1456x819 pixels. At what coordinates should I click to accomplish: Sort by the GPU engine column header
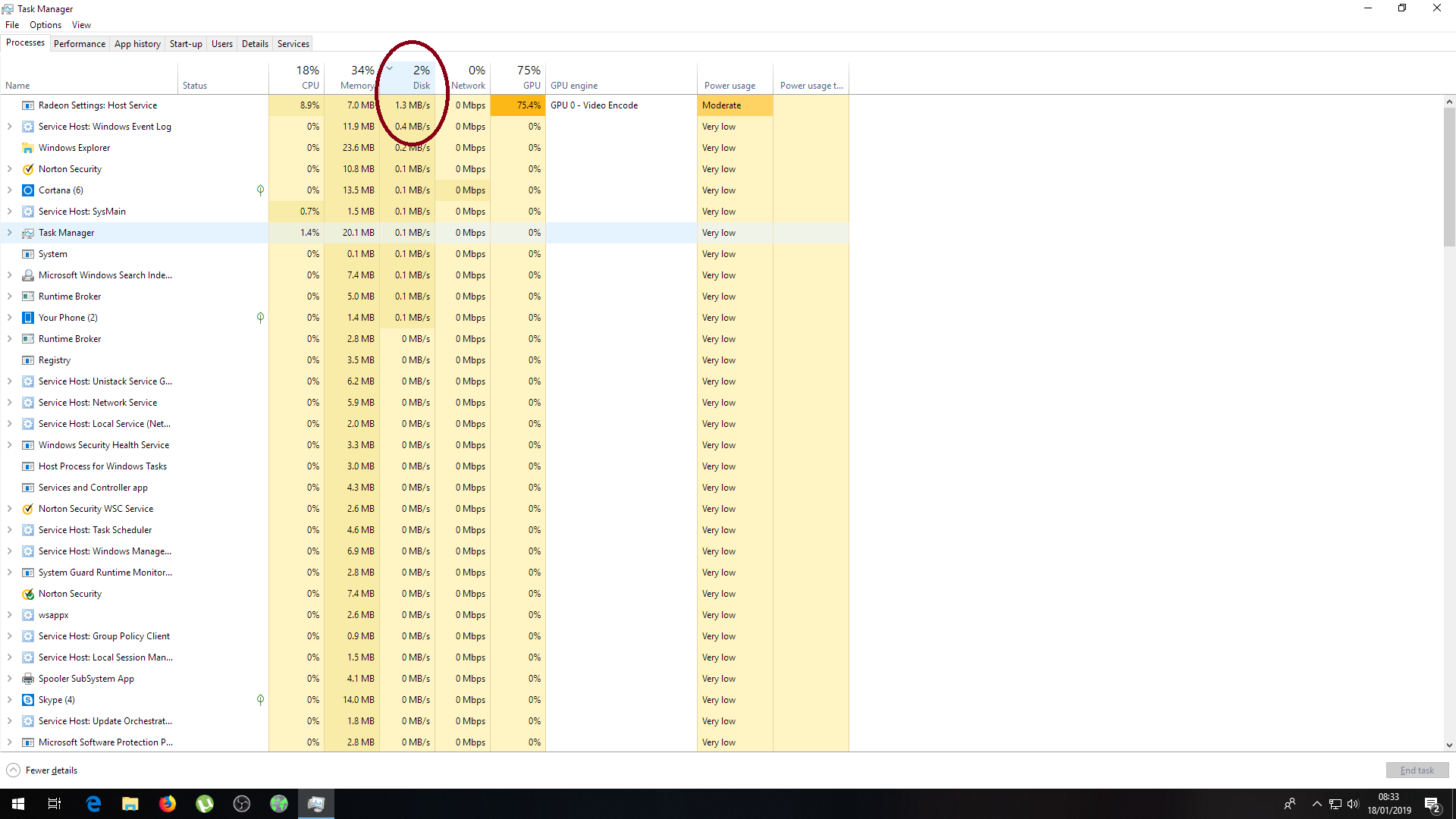click(621, 77)
